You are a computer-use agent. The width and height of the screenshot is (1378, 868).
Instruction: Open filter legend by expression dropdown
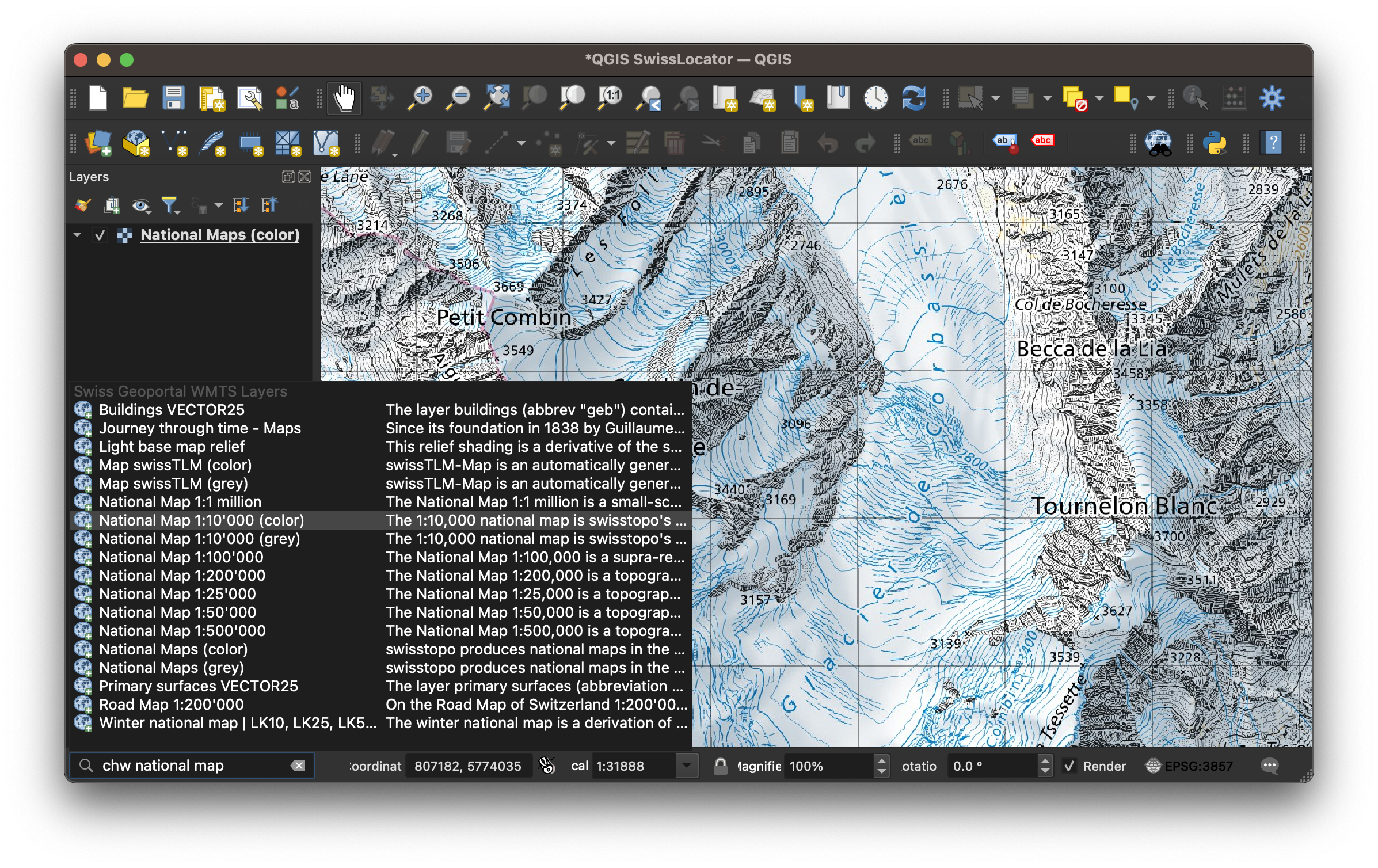[x=219, y=205]
